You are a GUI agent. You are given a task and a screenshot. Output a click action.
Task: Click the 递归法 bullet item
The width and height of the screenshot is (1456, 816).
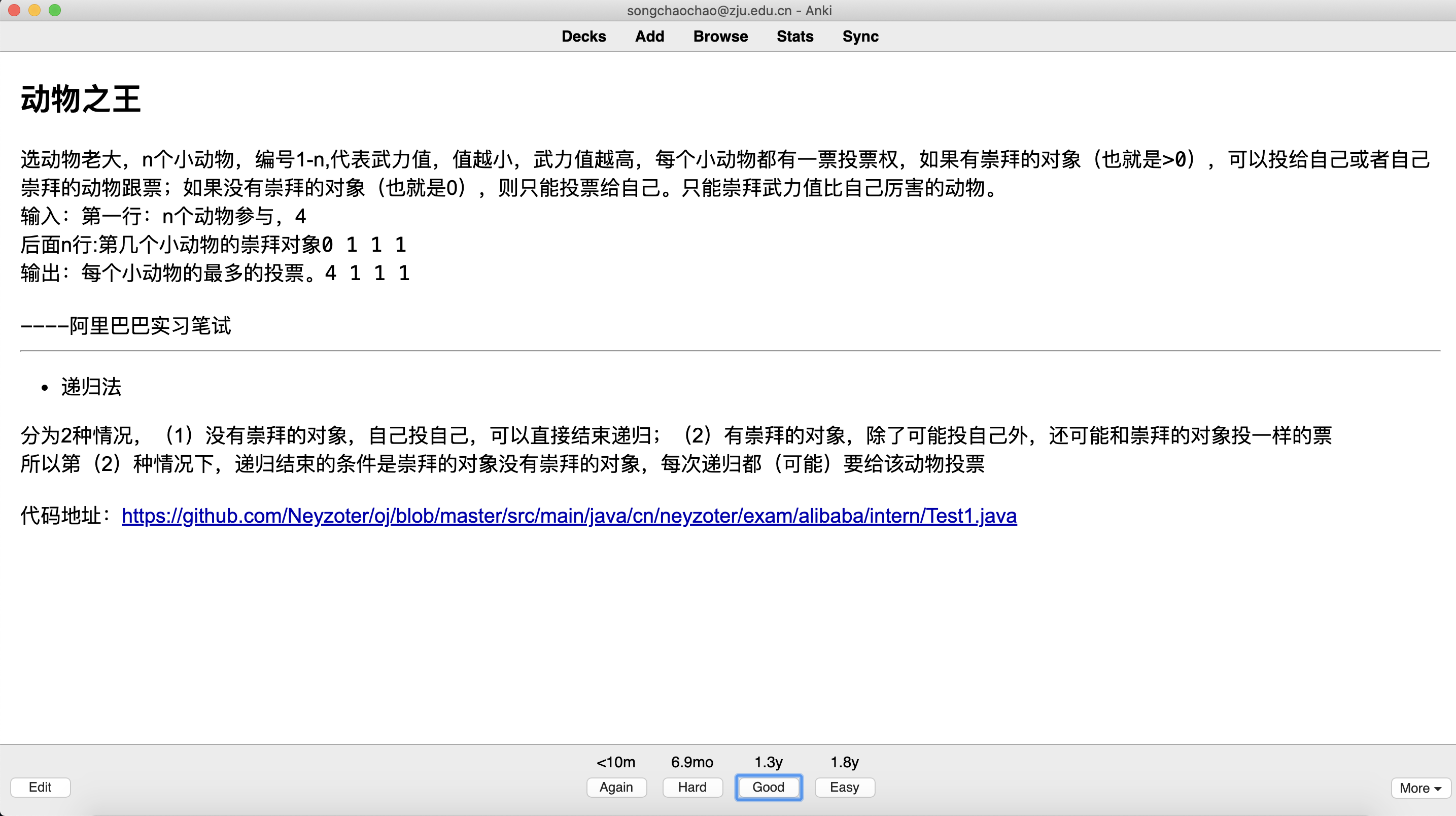(x=91, y=387)
